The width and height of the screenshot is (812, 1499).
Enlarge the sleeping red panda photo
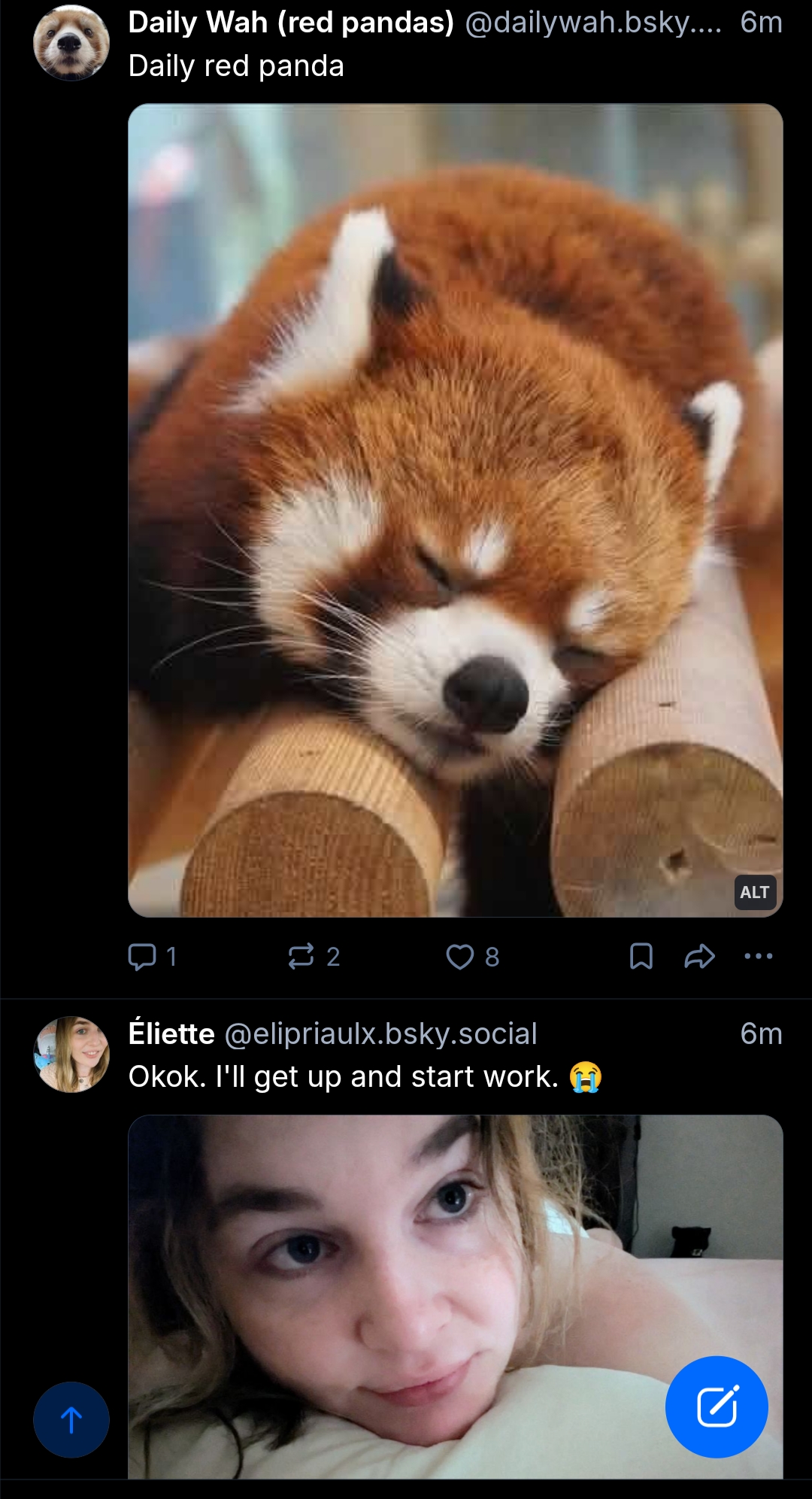(x=455, y=510)
